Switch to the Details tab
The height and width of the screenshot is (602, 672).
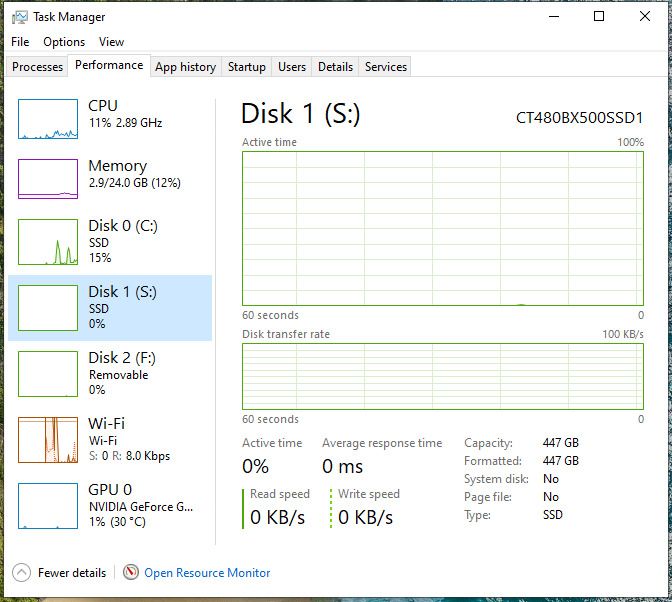point(335,66)
